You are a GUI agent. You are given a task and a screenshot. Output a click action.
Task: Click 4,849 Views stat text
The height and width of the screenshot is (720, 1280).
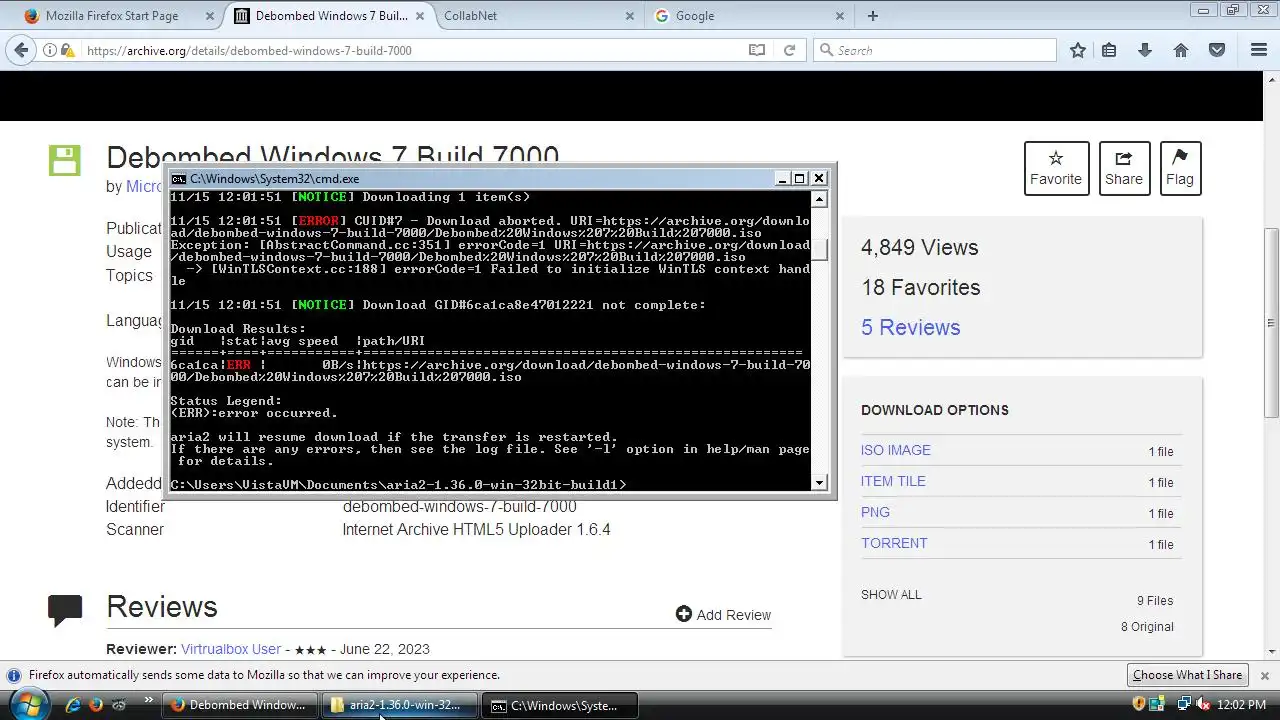click(919, 248)
